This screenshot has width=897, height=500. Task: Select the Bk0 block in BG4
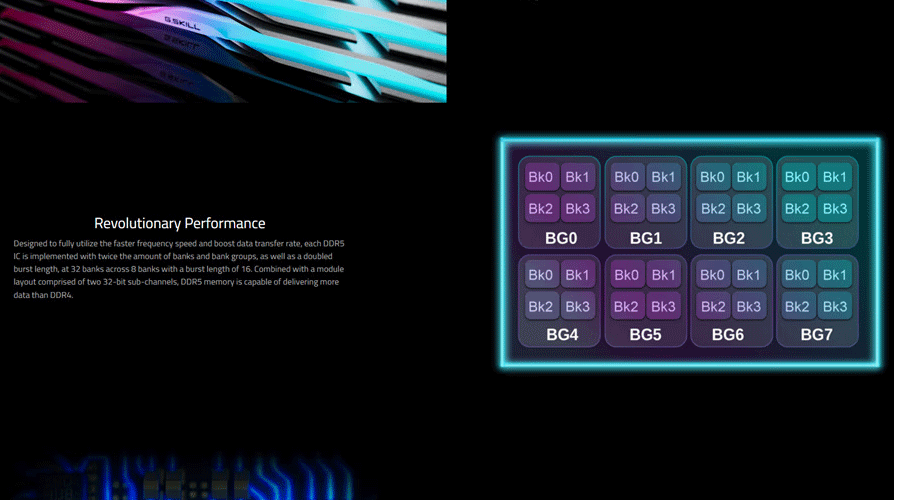pos(541,275)
